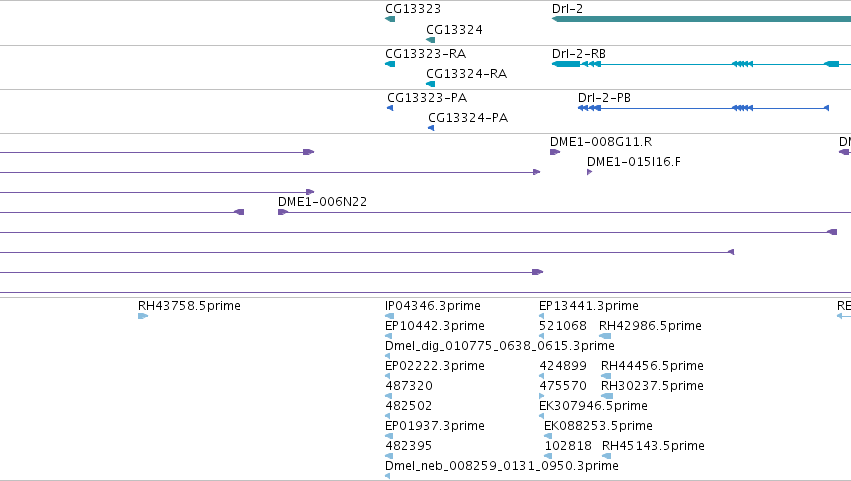Click the CG13323-PA protein label
Screen dimensions: 851x481
(x=427, y=98)
